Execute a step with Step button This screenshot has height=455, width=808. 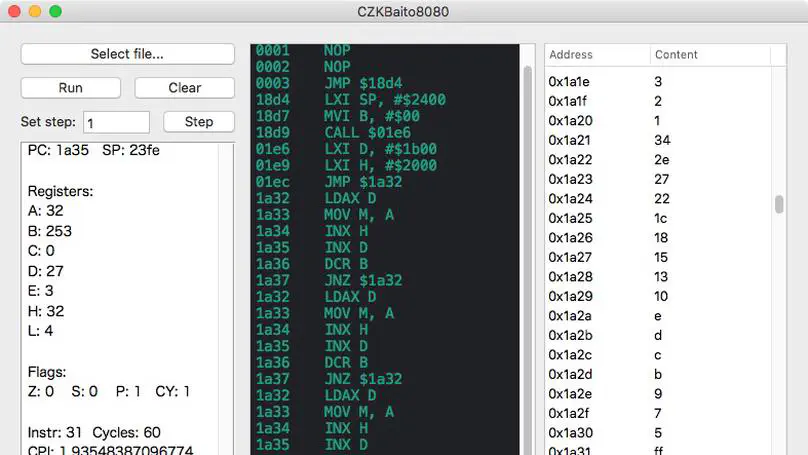pyautogui.click(x=199, y=122)
